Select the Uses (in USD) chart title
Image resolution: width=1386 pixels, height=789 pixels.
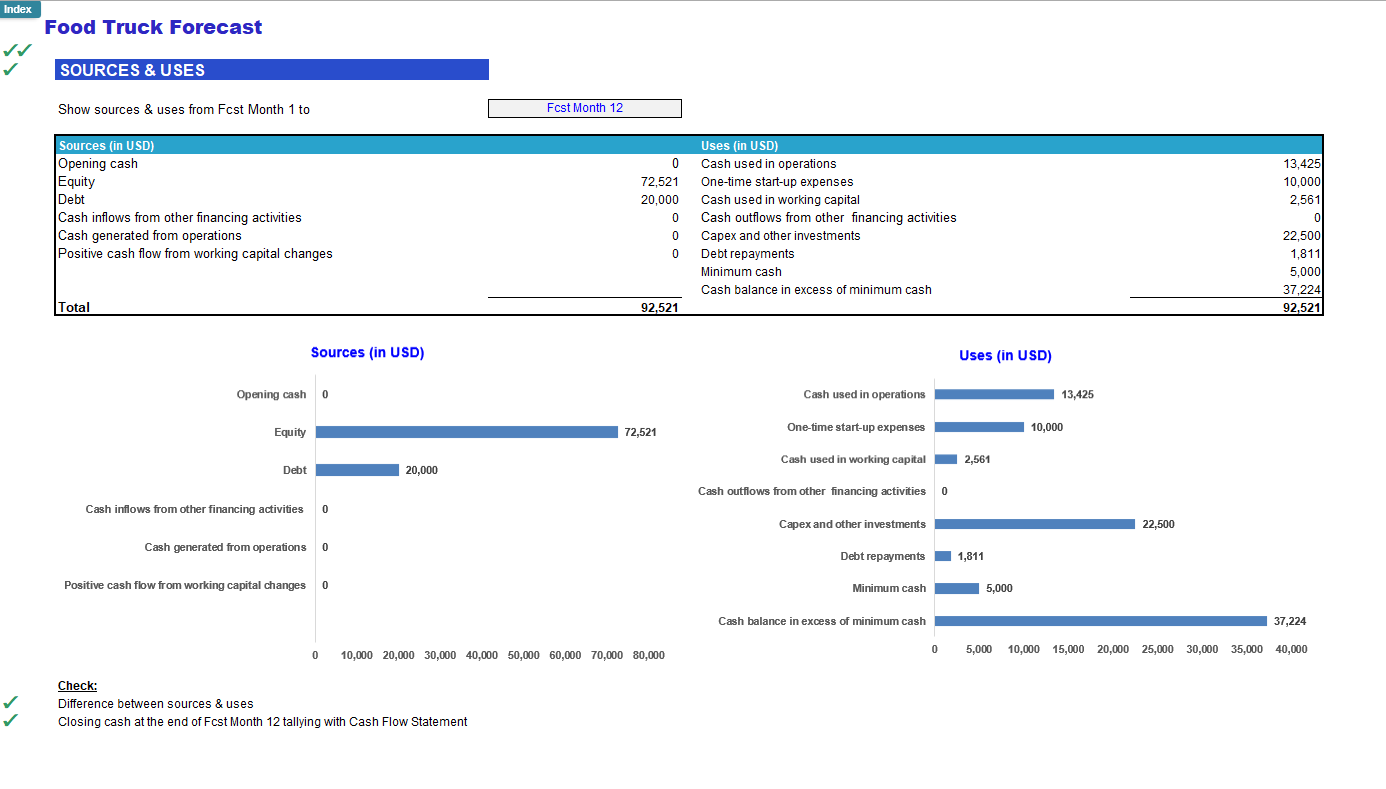pos(1005,356)
